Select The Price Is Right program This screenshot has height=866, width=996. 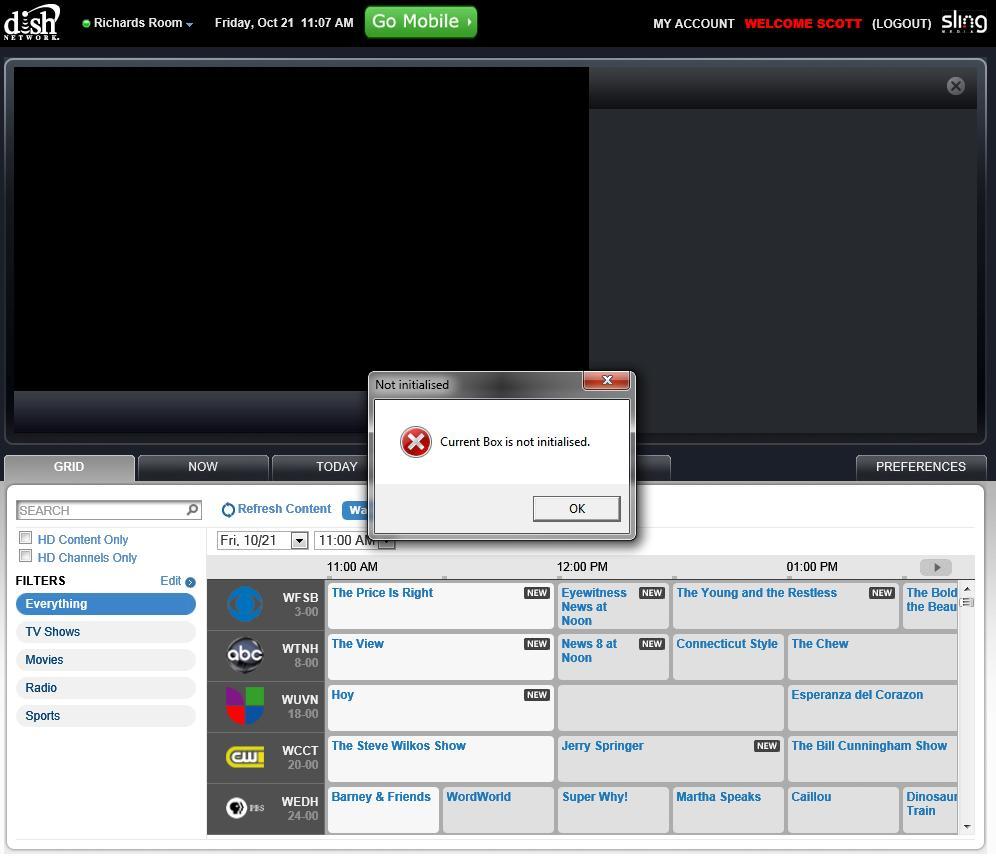tap(440, 606)
